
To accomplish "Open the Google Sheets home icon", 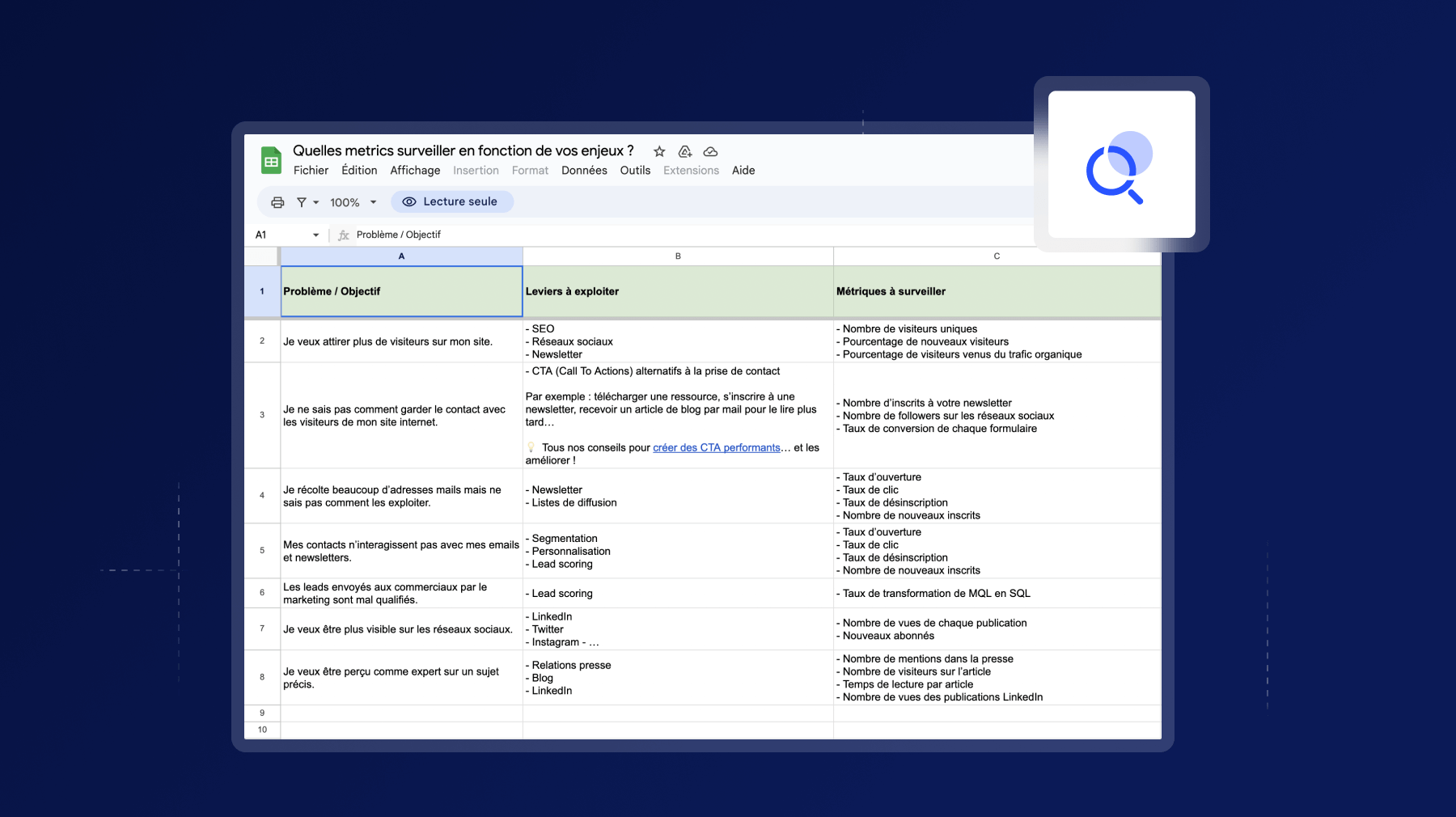I will [271, 160].
